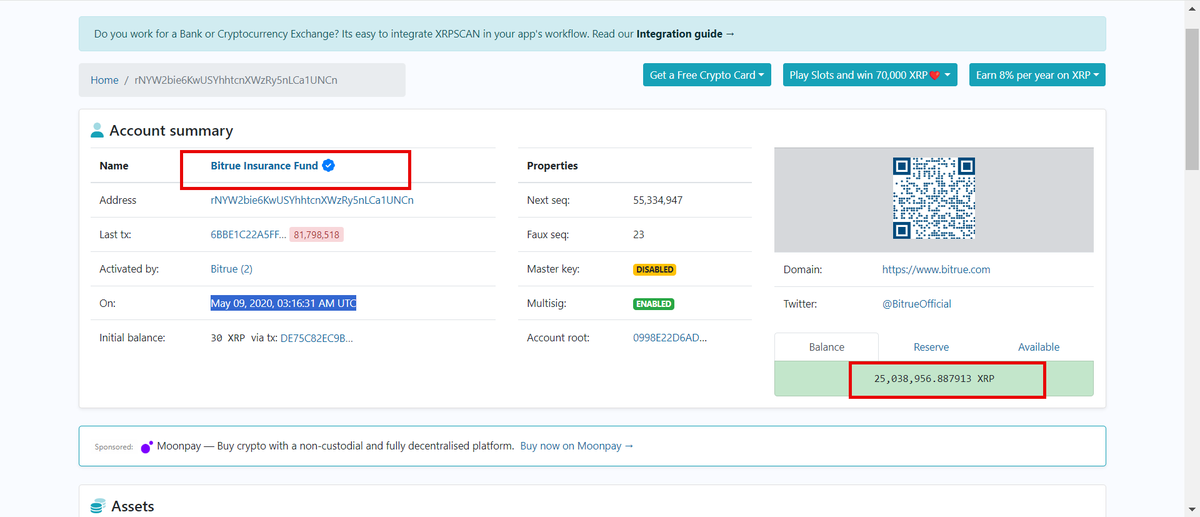
Task: Open domain https://www.bitrue.com link
Action: [x=936, y=269]
